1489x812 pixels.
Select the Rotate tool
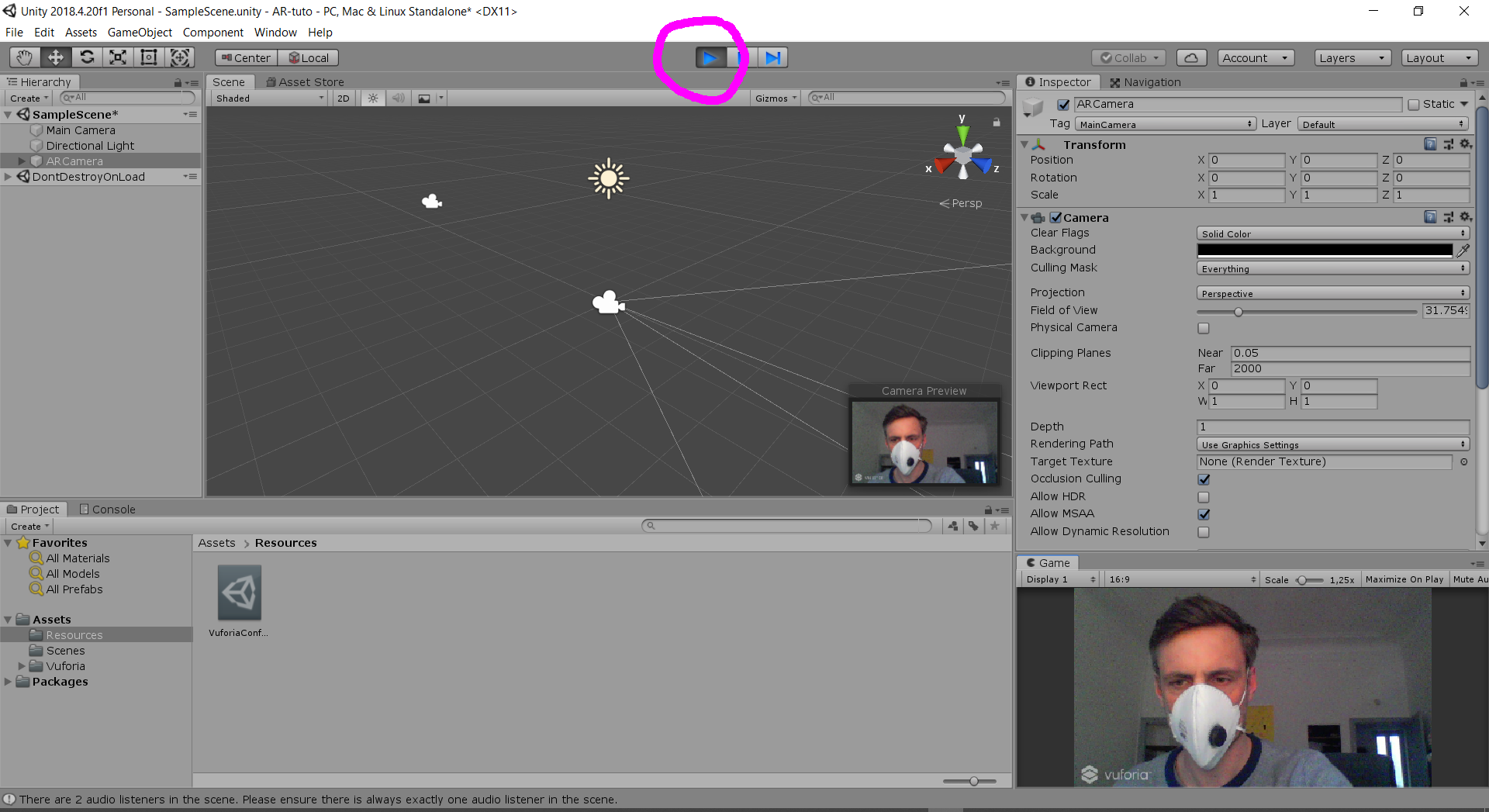pyautogui.click(x=87, y=57)
